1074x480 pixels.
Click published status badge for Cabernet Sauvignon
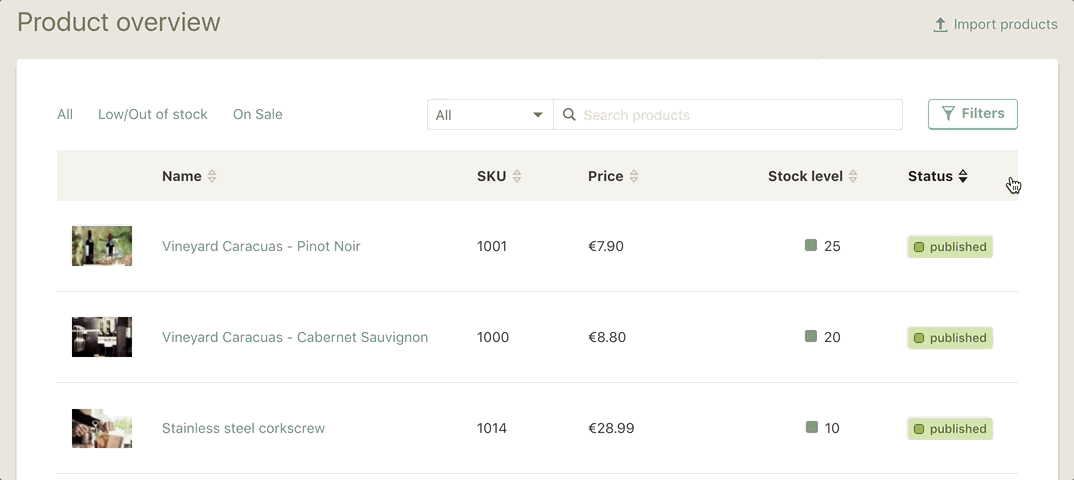point(950,338)
